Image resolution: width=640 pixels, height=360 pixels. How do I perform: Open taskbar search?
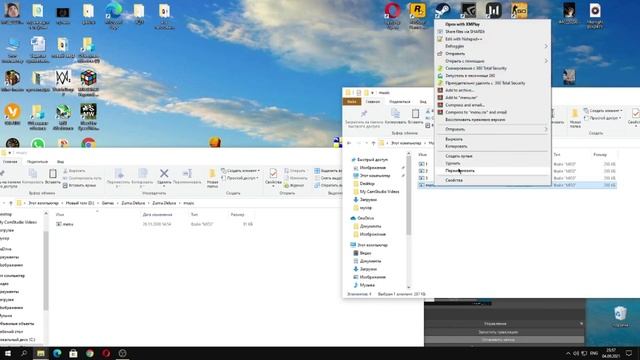pos(24,353)
